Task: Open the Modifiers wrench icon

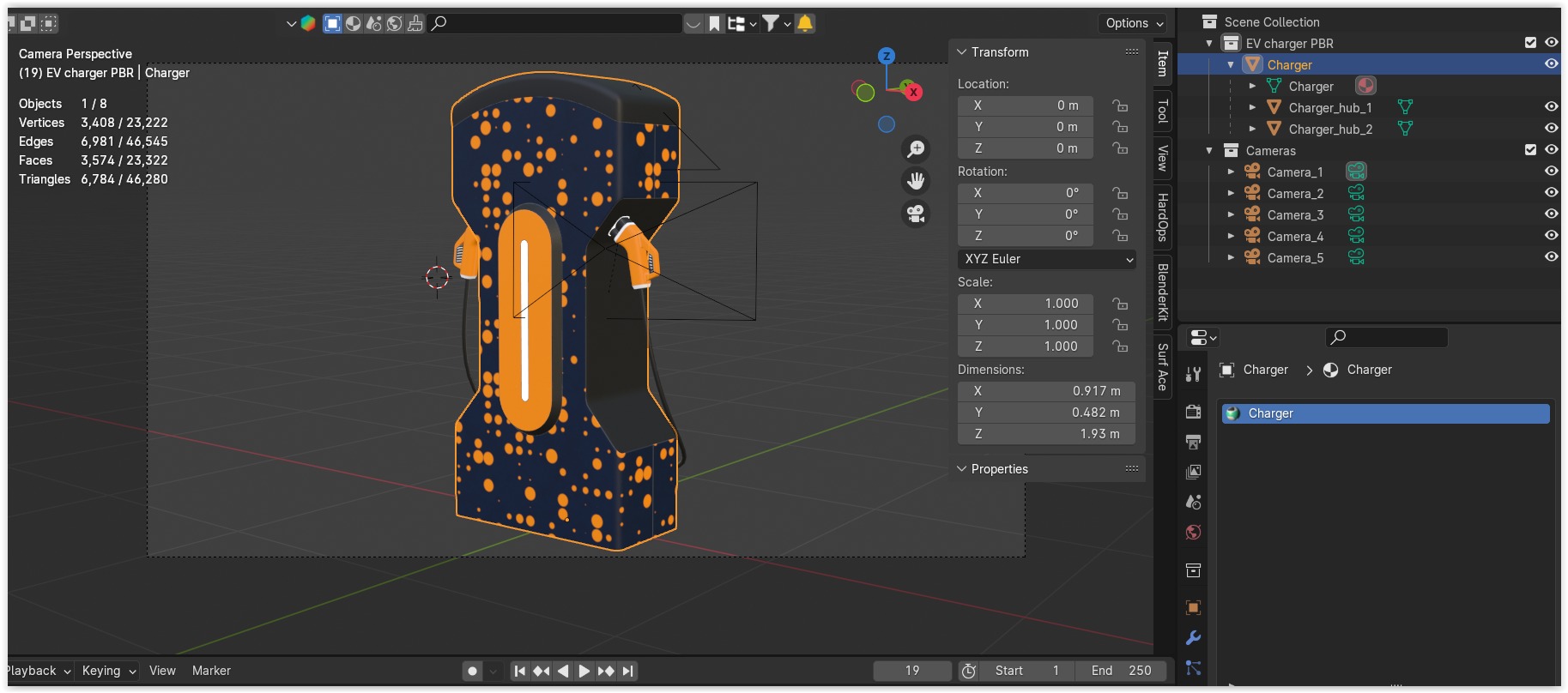Action: click(1193, 638)
